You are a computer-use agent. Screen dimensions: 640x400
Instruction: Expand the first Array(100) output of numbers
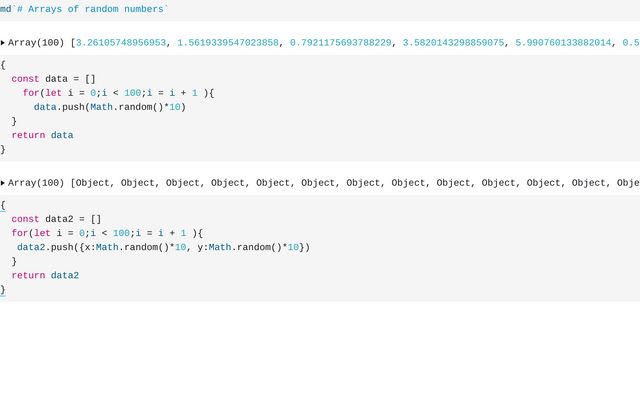(2, 43)
